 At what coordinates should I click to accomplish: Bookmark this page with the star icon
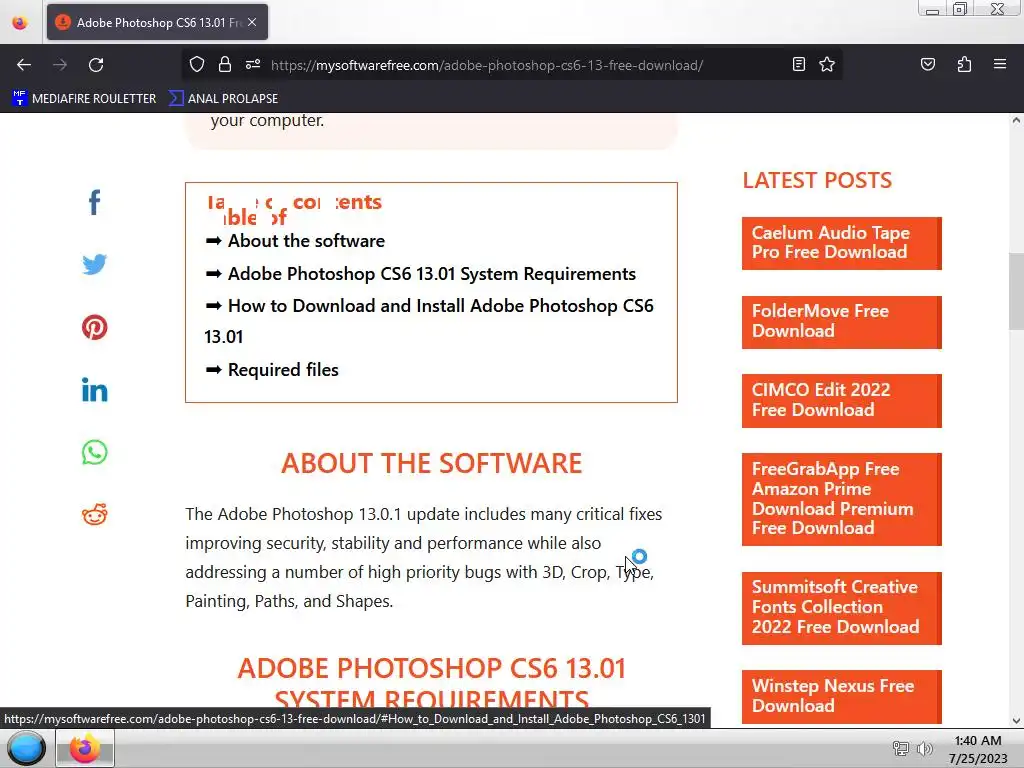pyautogui.click(x=827, y=64)
